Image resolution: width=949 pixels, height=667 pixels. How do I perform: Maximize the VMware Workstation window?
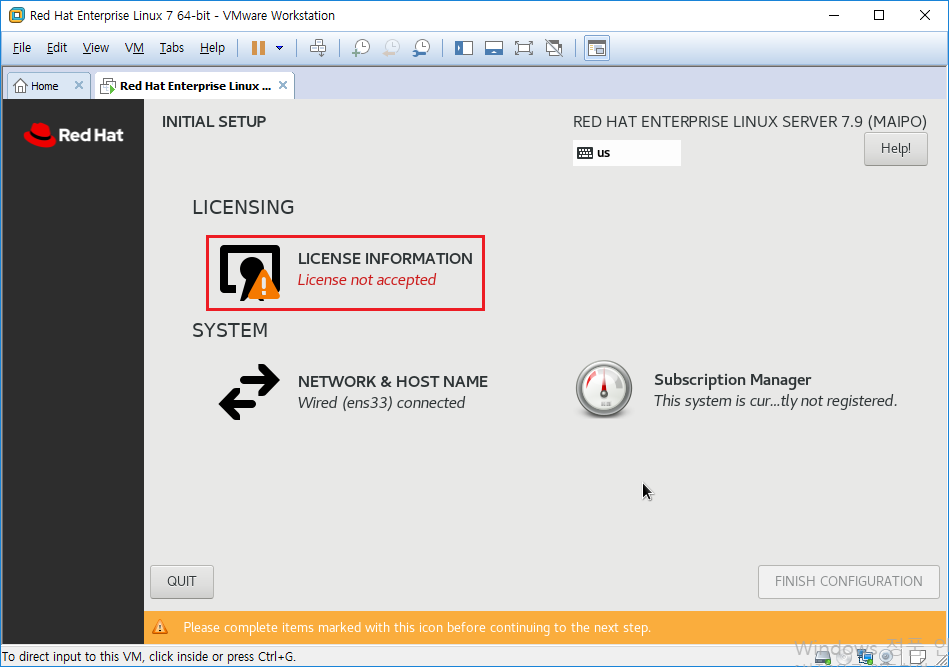tap(879, 15)
